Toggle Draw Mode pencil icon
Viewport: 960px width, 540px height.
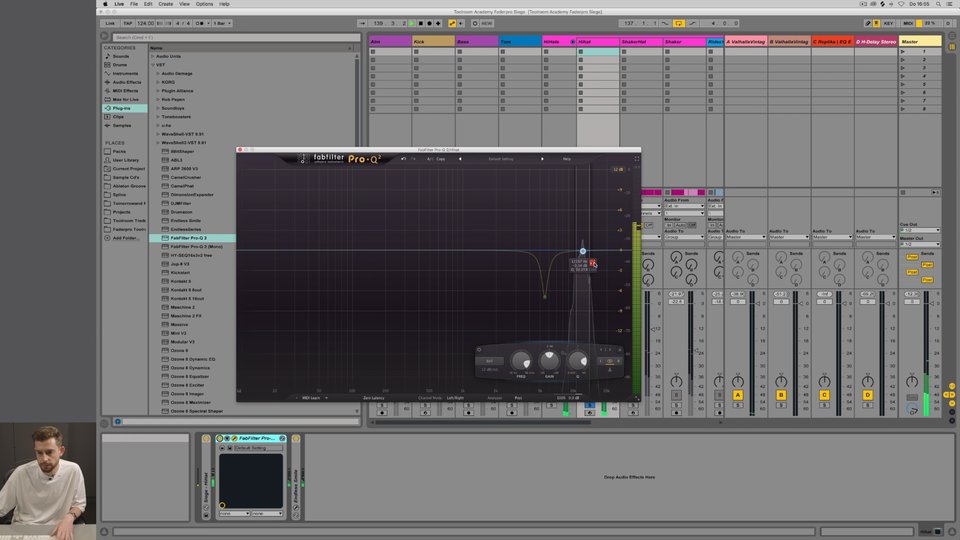pos(868,23)
